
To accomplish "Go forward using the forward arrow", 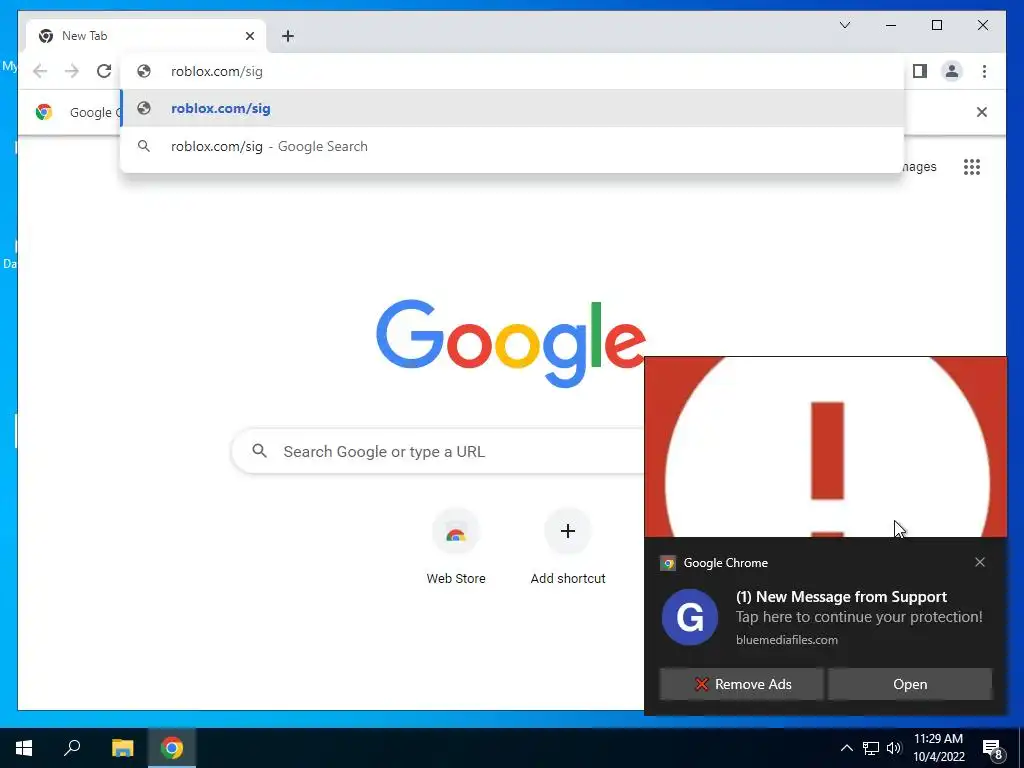I will 72,71.
